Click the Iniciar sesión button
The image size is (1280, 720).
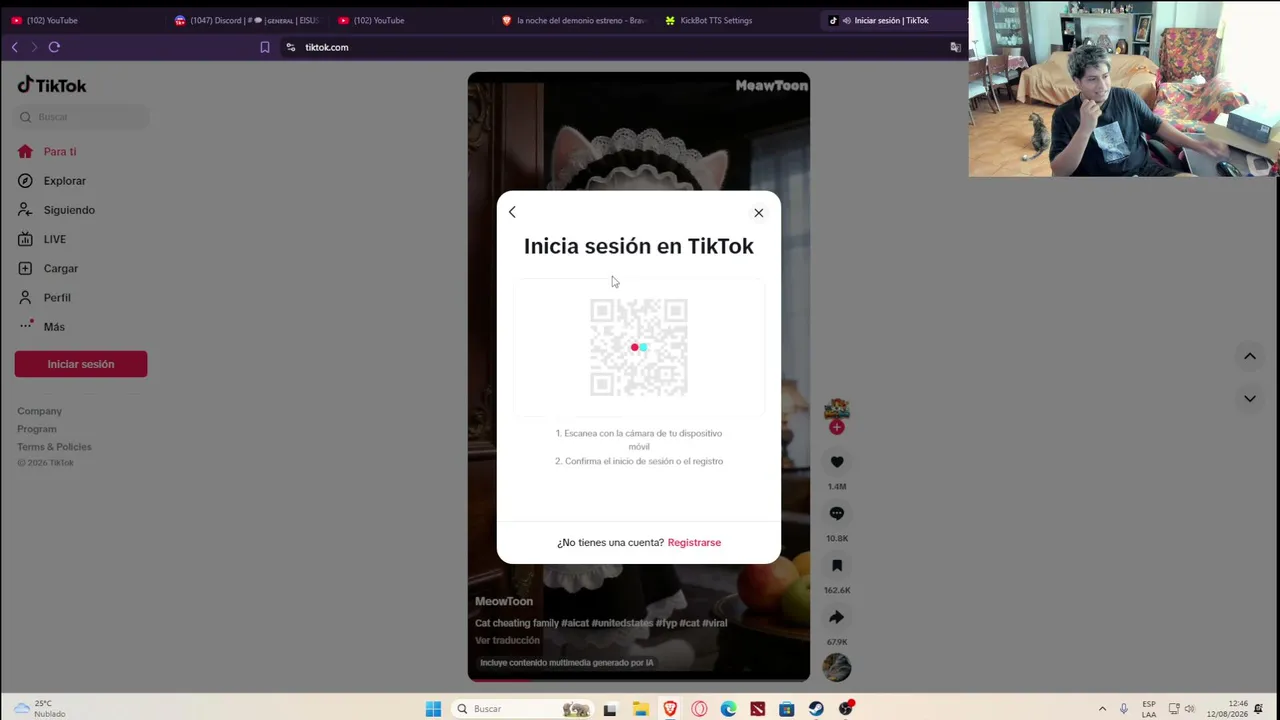[x=81, y=364]
